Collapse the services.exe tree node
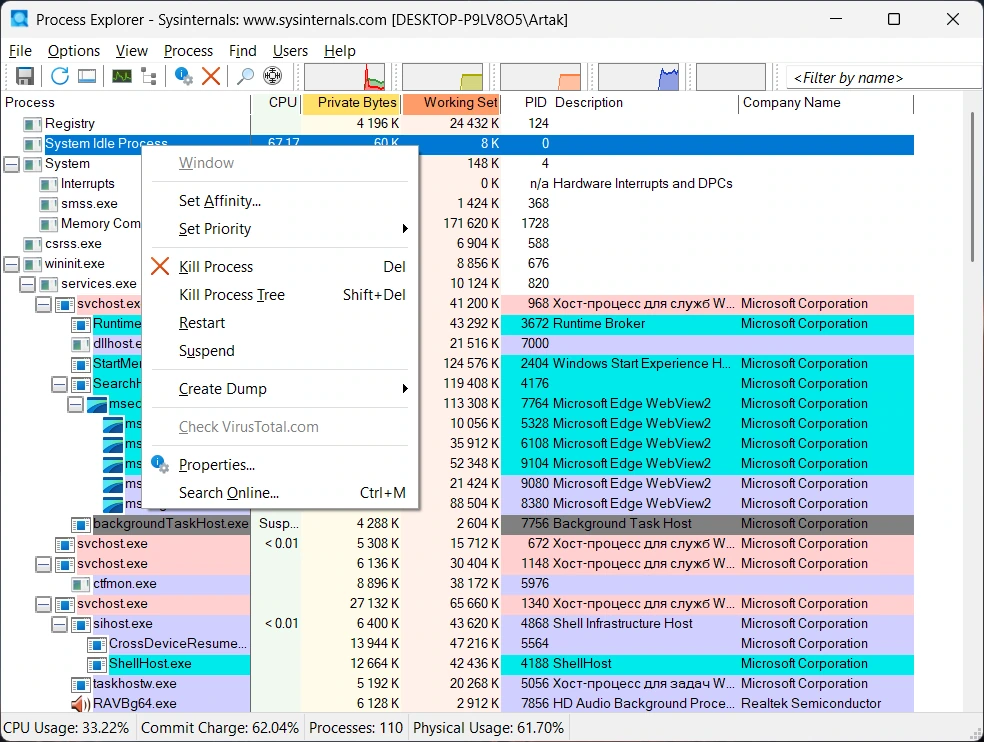Image resolution: width=984 pixels, height=742 pixels. 27,284
